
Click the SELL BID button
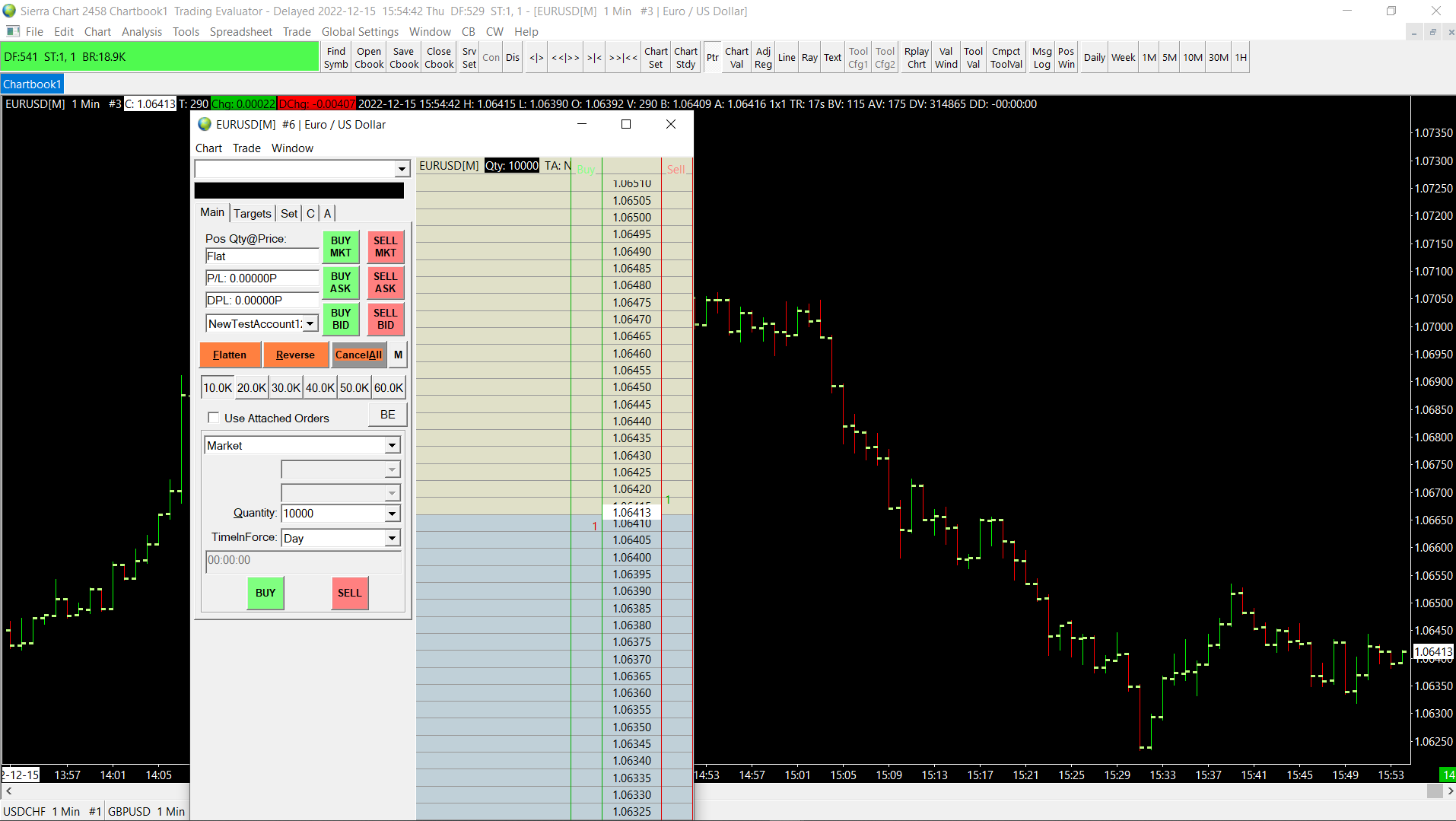[x=386, y=319]
